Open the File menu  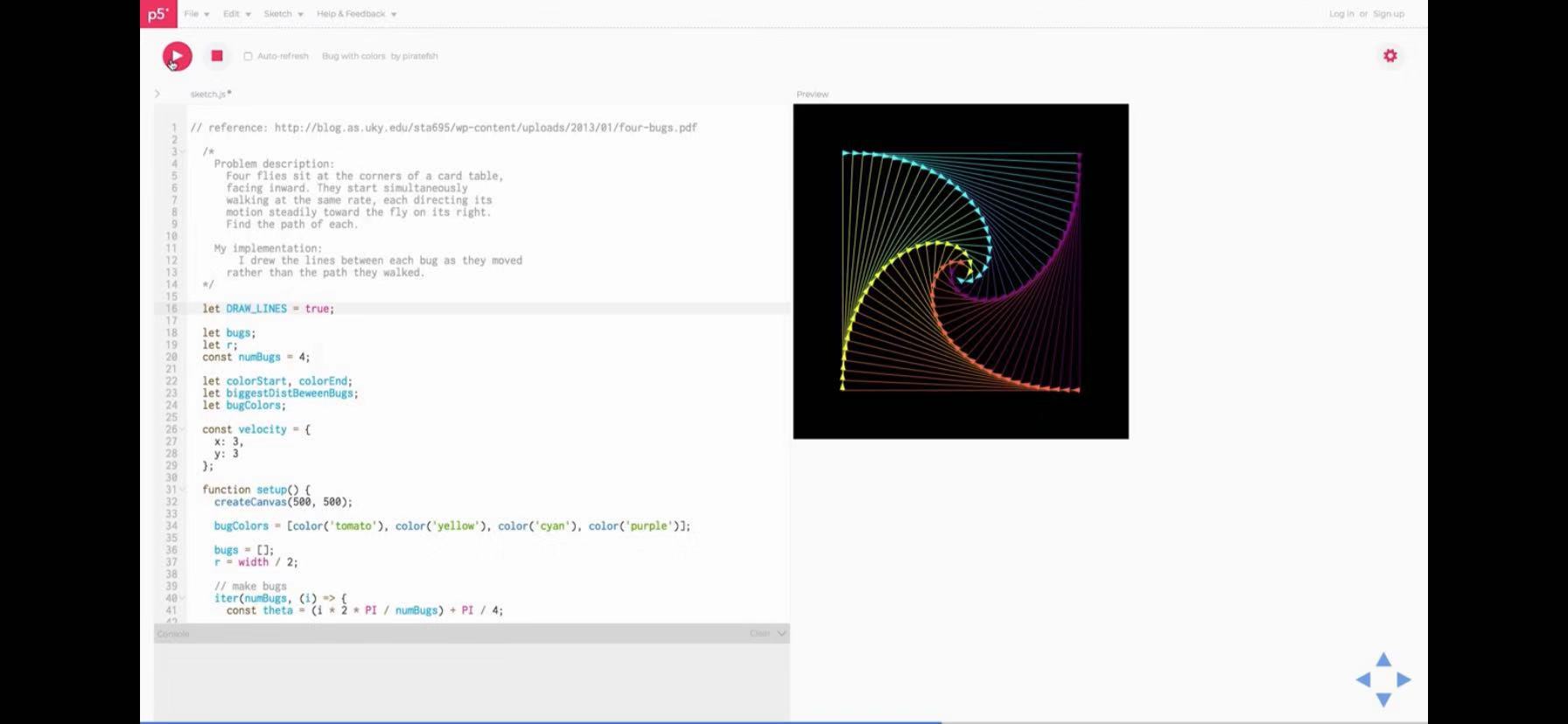coord(196,14)
